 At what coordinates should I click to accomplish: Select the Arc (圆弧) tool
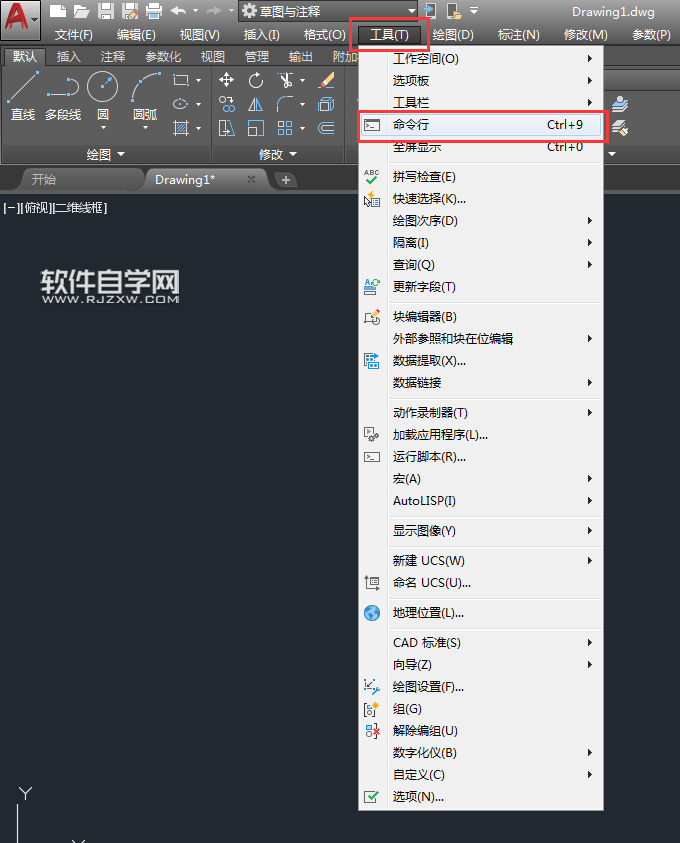[145, 95]
